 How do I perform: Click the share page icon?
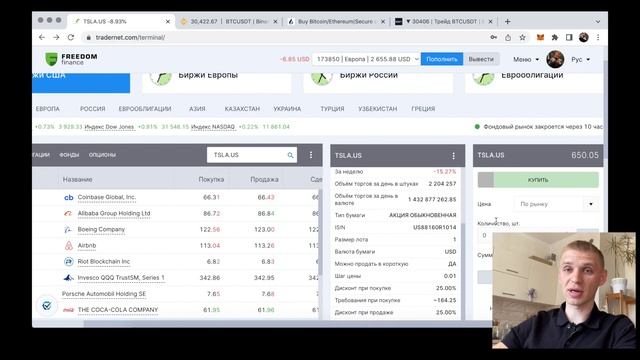tap(508, 37)
